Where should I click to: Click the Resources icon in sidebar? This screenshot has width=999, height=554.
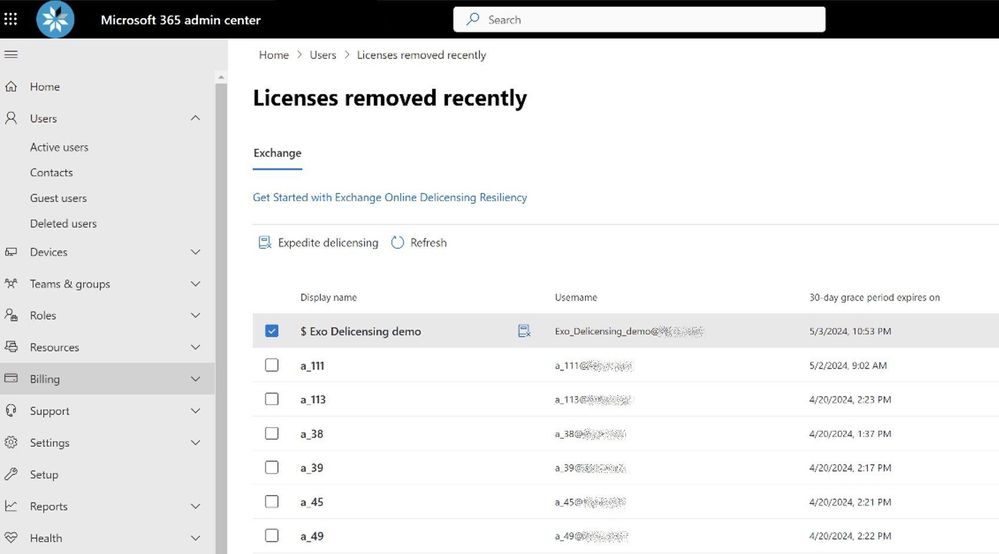pos(11,346)
